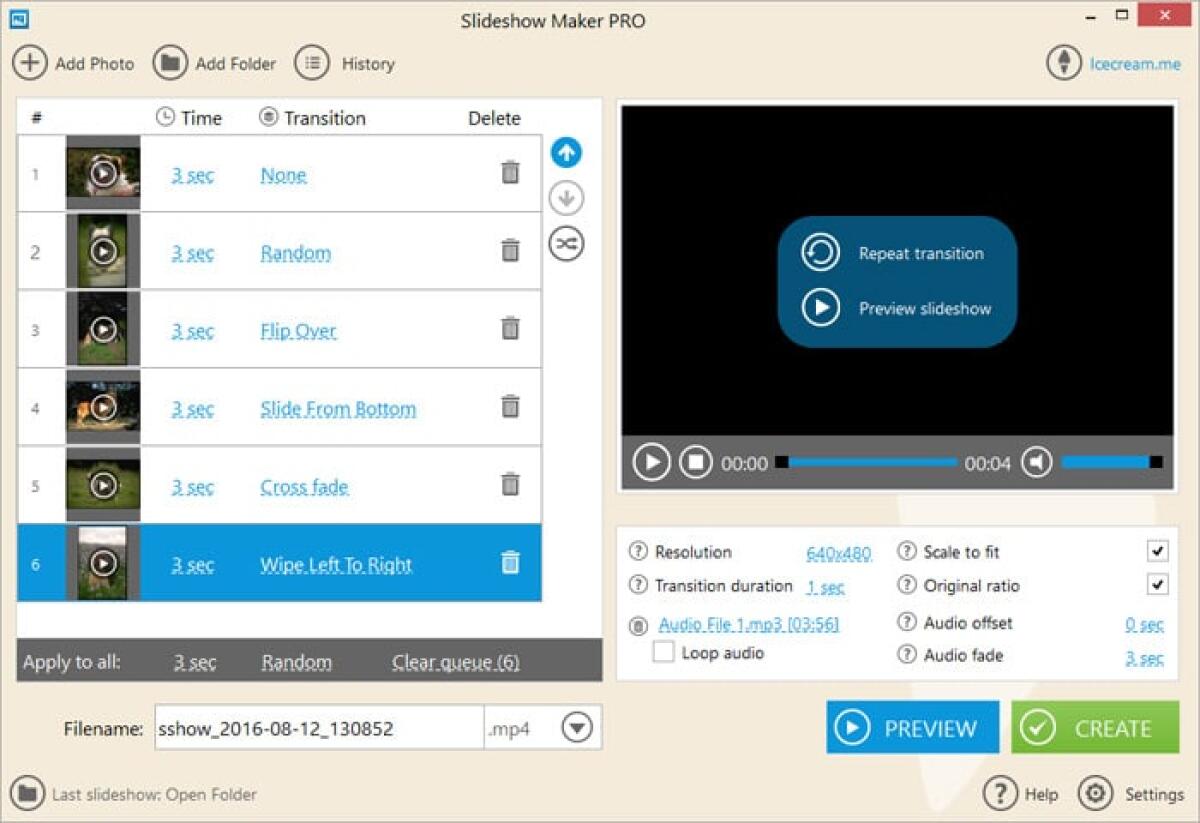Open the output format dropdown next to .mp4
1200x823 pixels.
click(x=575, y=729)
